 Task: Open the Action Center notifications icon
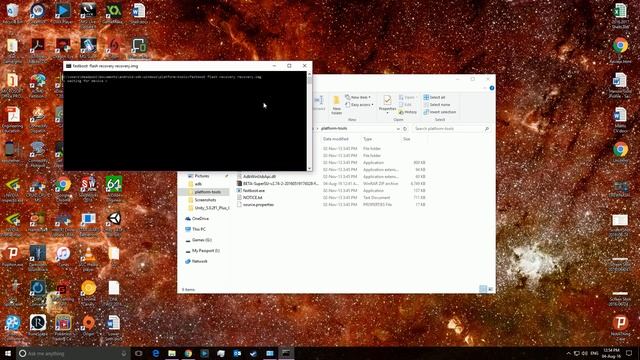click(x=629, y=353)
